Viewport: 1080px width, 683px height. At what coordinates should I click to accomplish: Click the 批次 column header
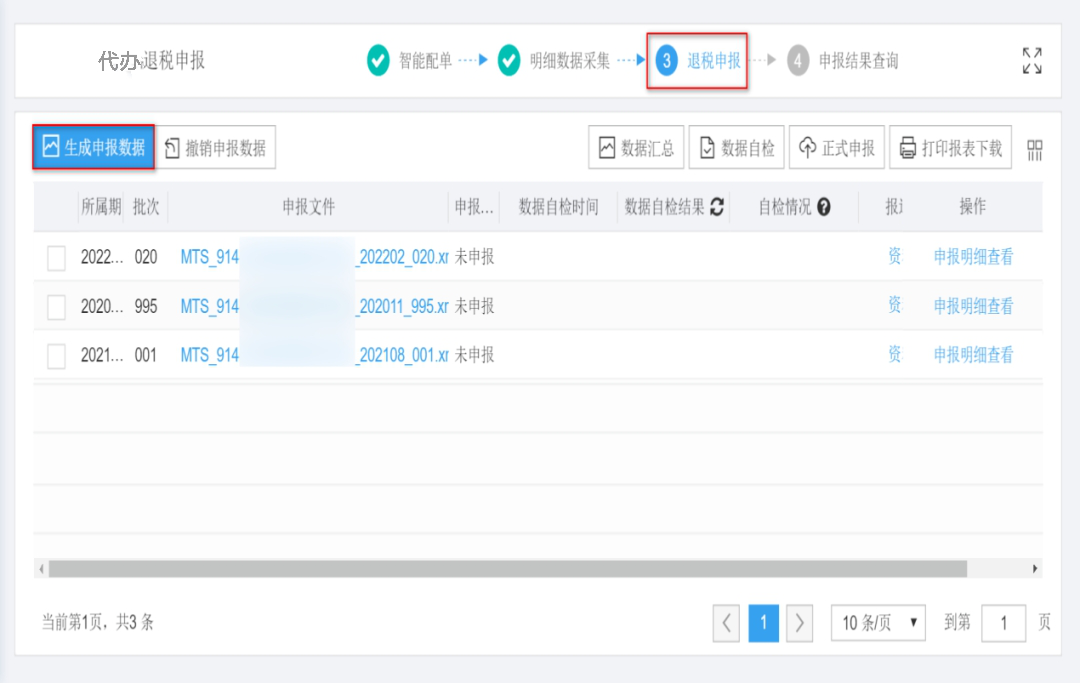click(x=146, y=207)
